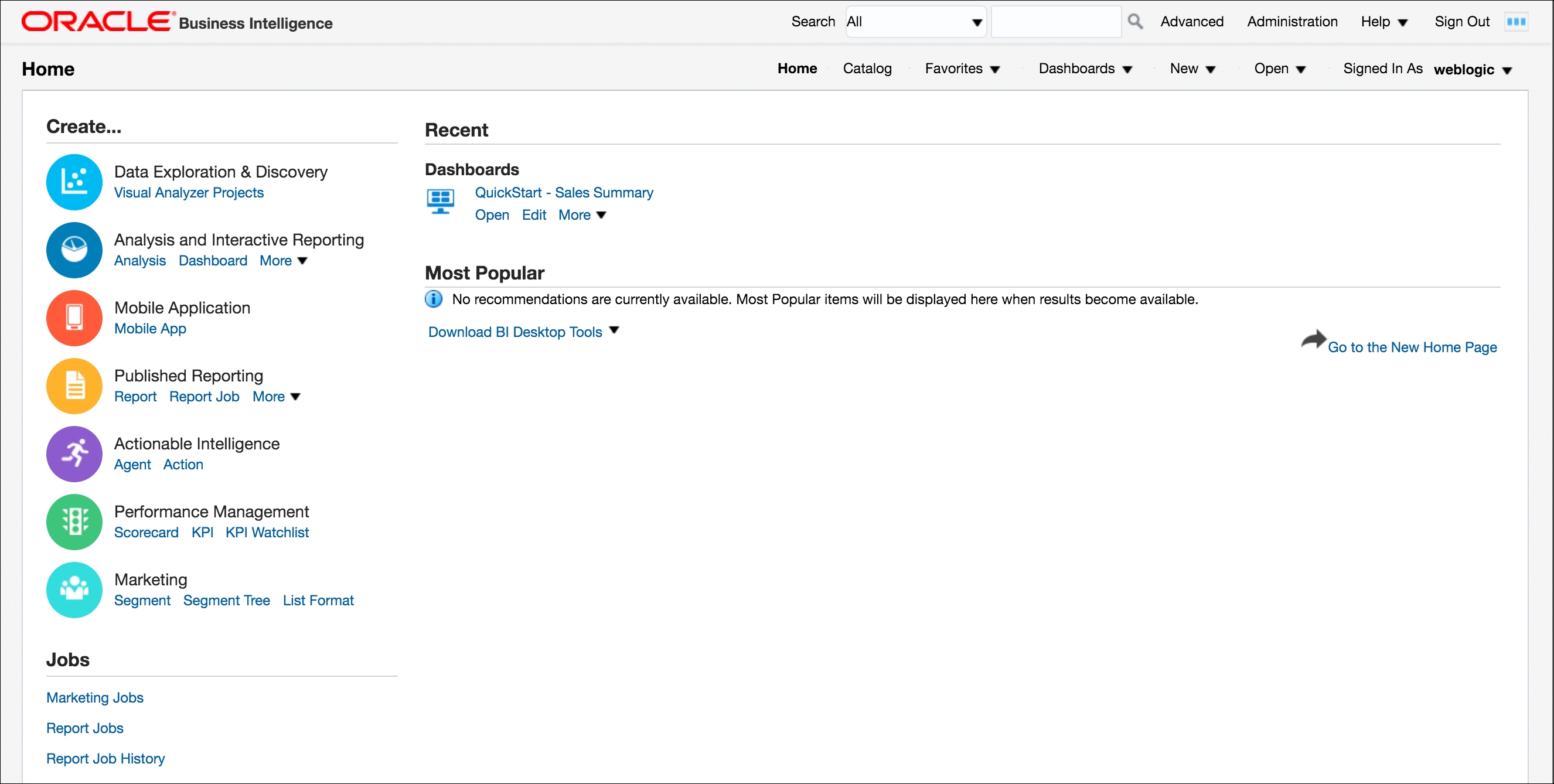Click the Mobile App link
This screenshot has width=1554, height=784.
pyautogui.click(x=150, y=328)
